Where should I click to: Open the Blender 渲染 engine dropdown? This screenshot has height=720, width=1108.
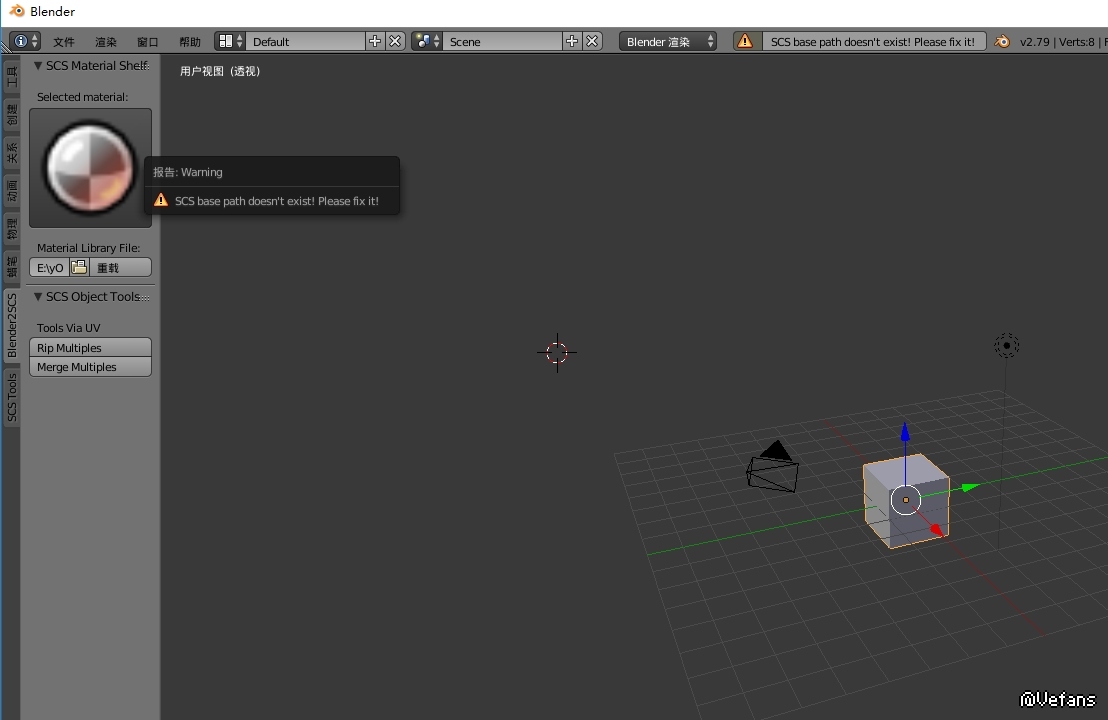(x=667, y=41)
